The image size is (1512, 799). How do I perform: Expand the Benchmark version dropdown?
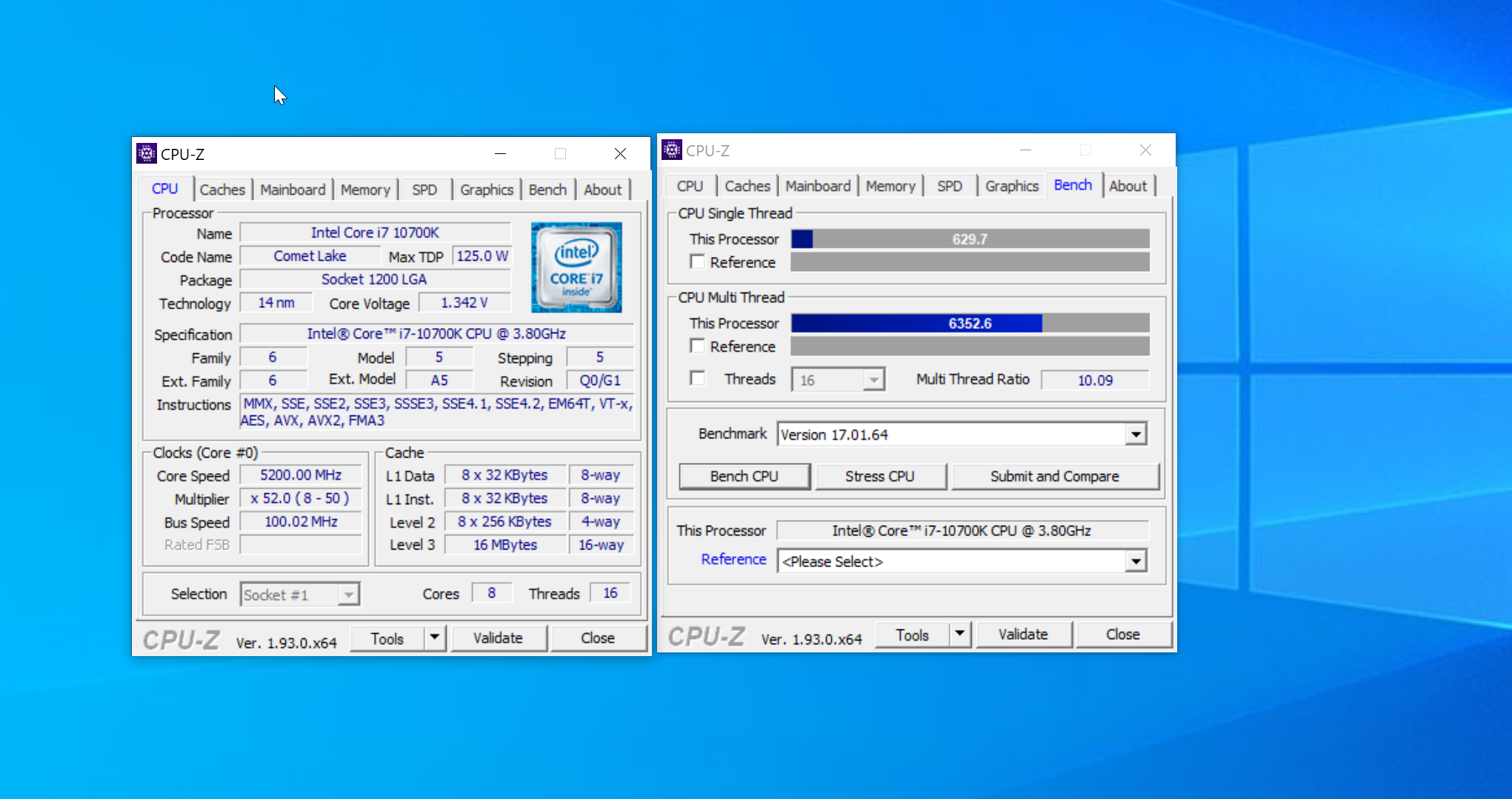(x=1135, y=435)
